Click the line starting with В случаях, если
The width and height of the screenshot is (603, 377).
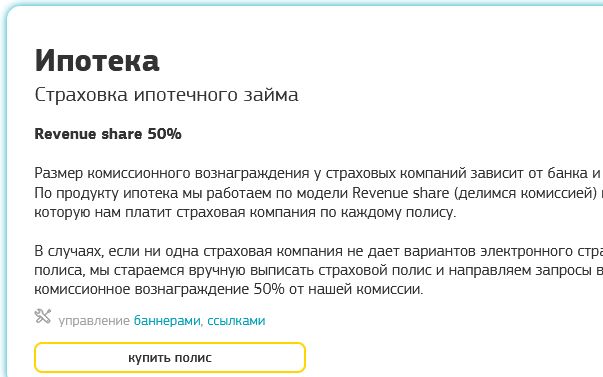(318, 251)
